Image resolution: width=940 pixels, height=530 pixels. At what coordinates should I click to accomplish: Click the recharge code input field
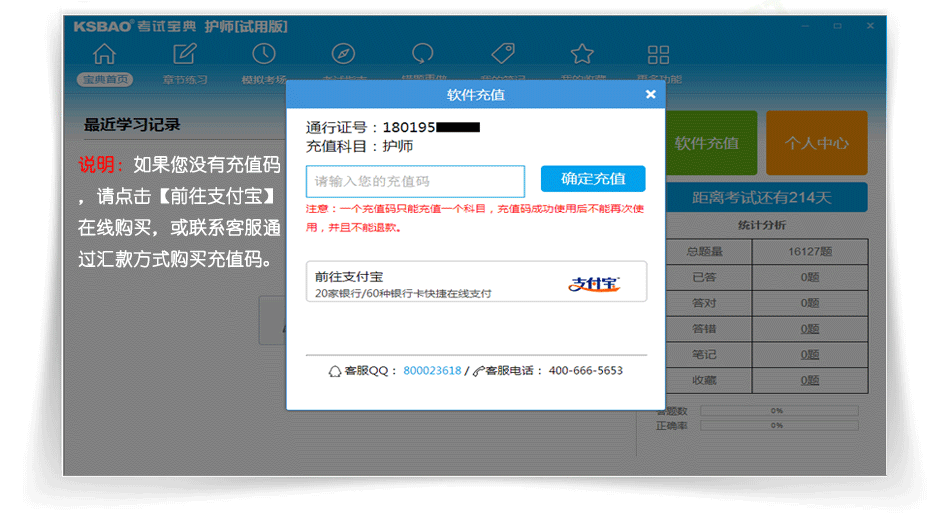[415, 181]
